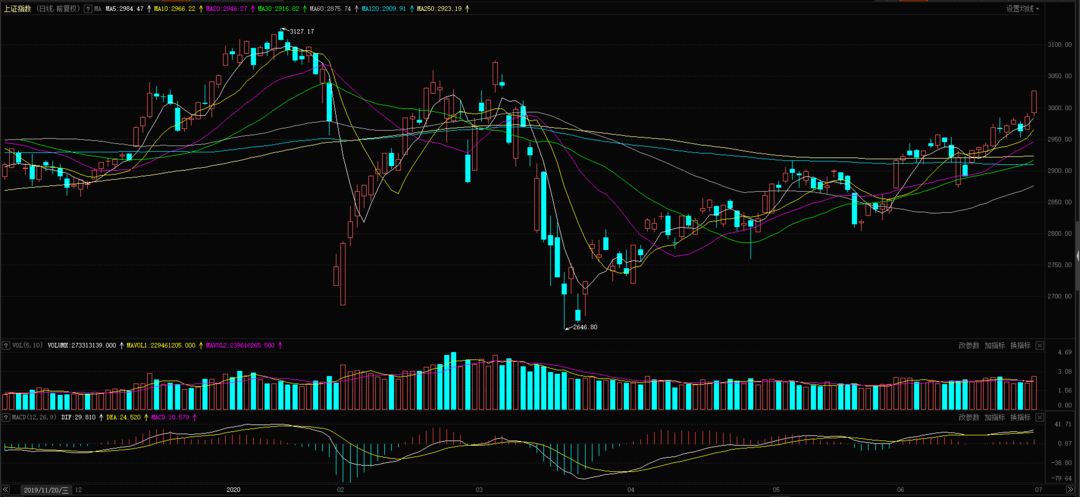Image resolution: width=1080 pixels, height=497 pixels.
Task: Click DIF:29.810 value
Action: click(78, 417)
